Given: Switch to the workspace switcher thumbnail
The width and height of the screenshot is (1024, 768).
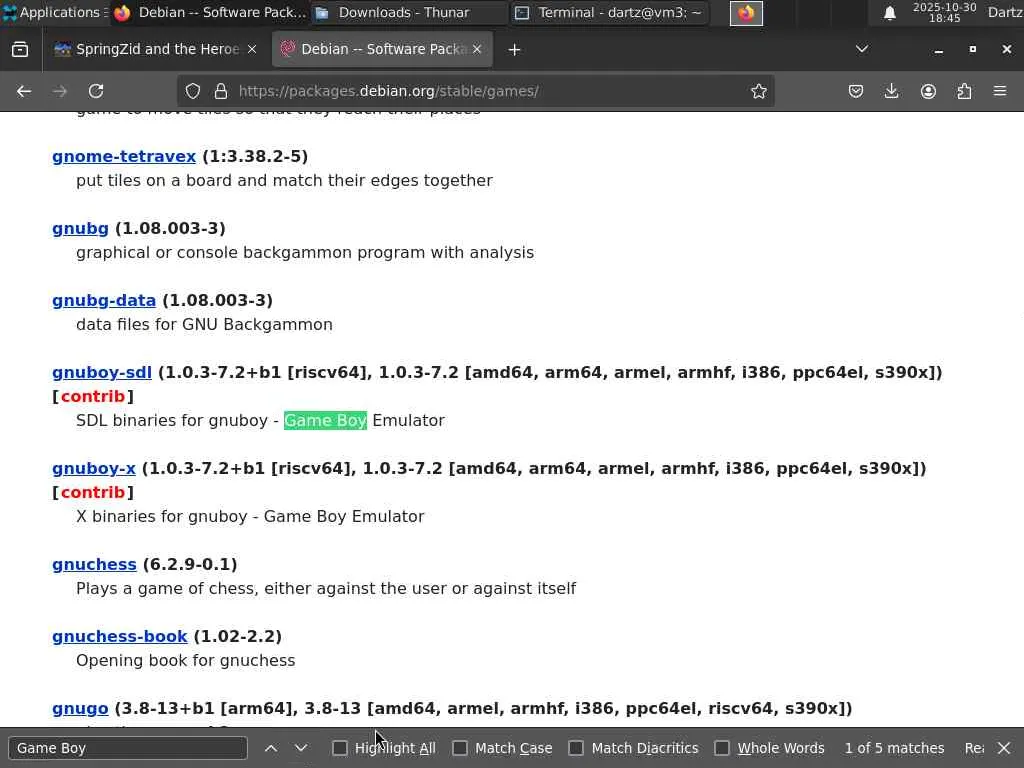Looking at the screenshot, I should click(746, 13).
